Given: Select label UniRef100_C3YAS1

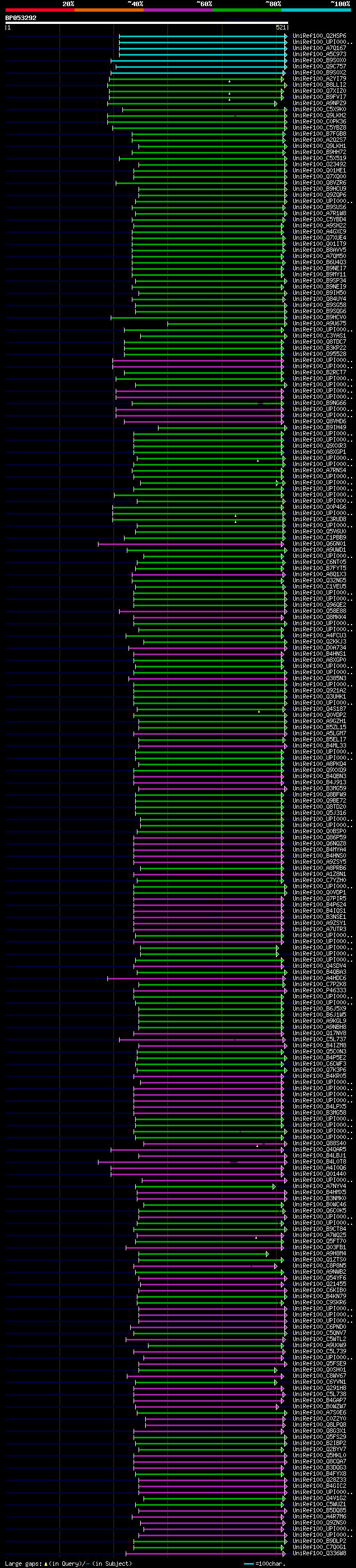Looking at the screenshot, I should [319, 335].
